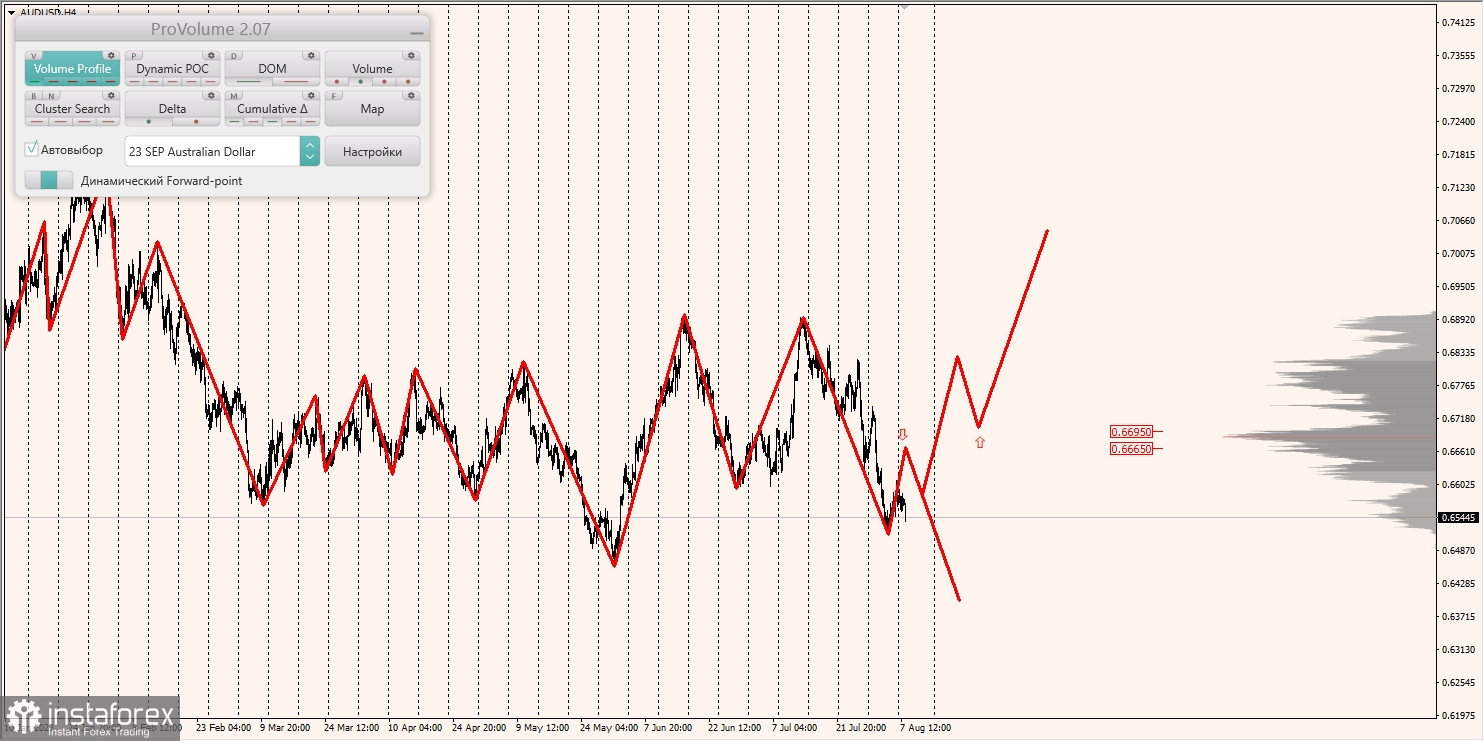This screenshot has height=741, width=1484.
Task: Click the 0.68920 price scale value
Action: 1460,320
